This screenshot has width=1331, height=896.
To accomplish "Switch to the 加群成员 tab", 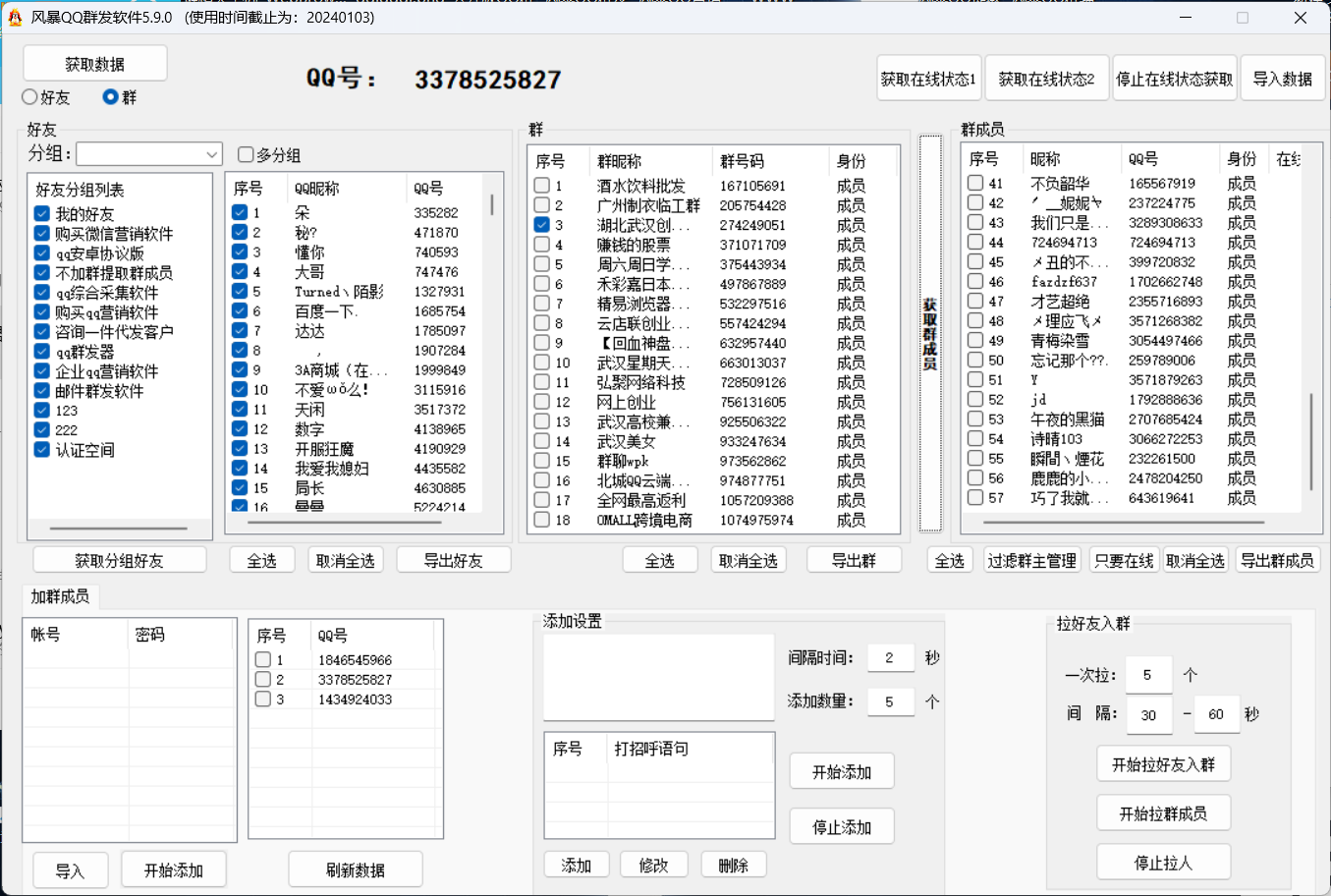I will point(60,596).
